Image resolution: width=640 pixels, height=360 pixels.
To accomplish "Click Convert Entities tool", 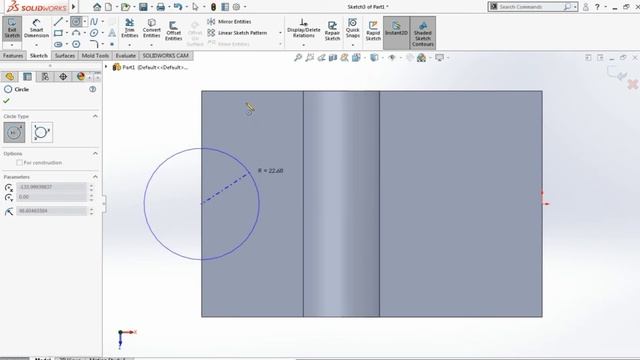I will pos(151,28).
